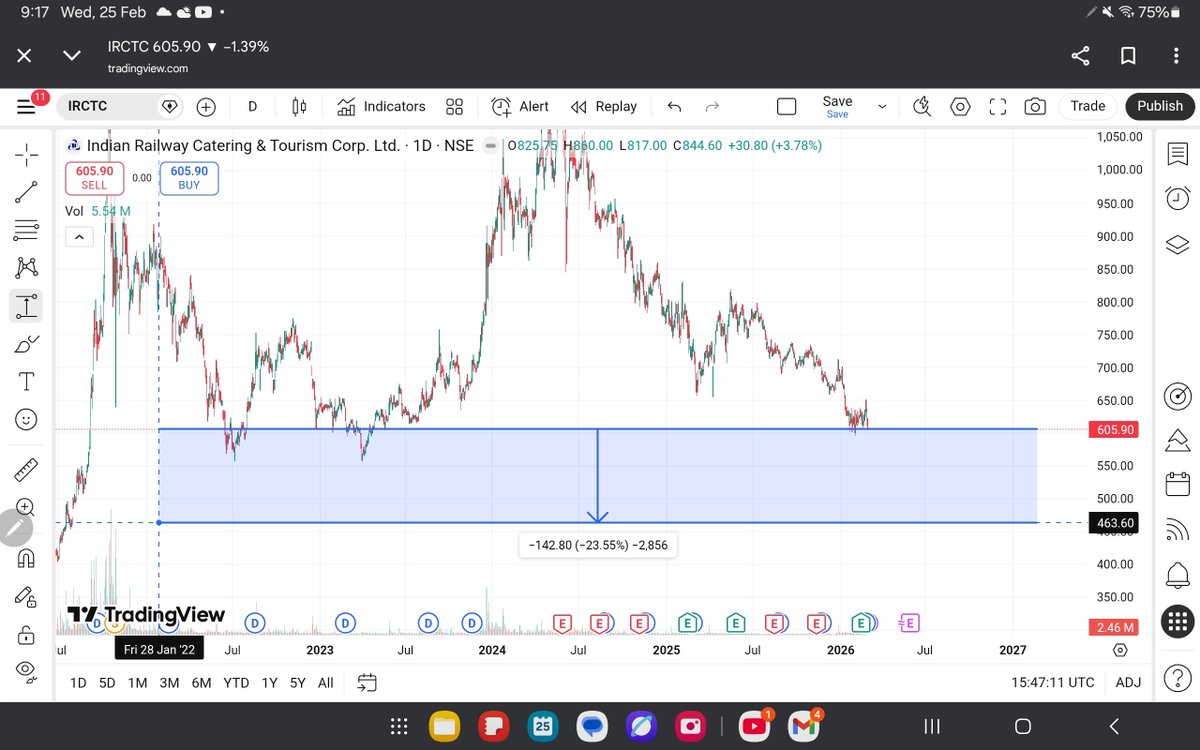Open the go to date calendar
This screenshot has width=1200, height=750.
click(367, 683)
